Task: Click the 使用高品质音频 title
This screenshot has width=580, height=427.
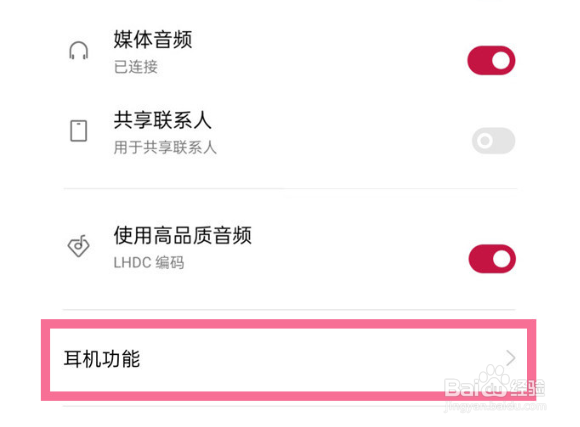Action: 182,235
